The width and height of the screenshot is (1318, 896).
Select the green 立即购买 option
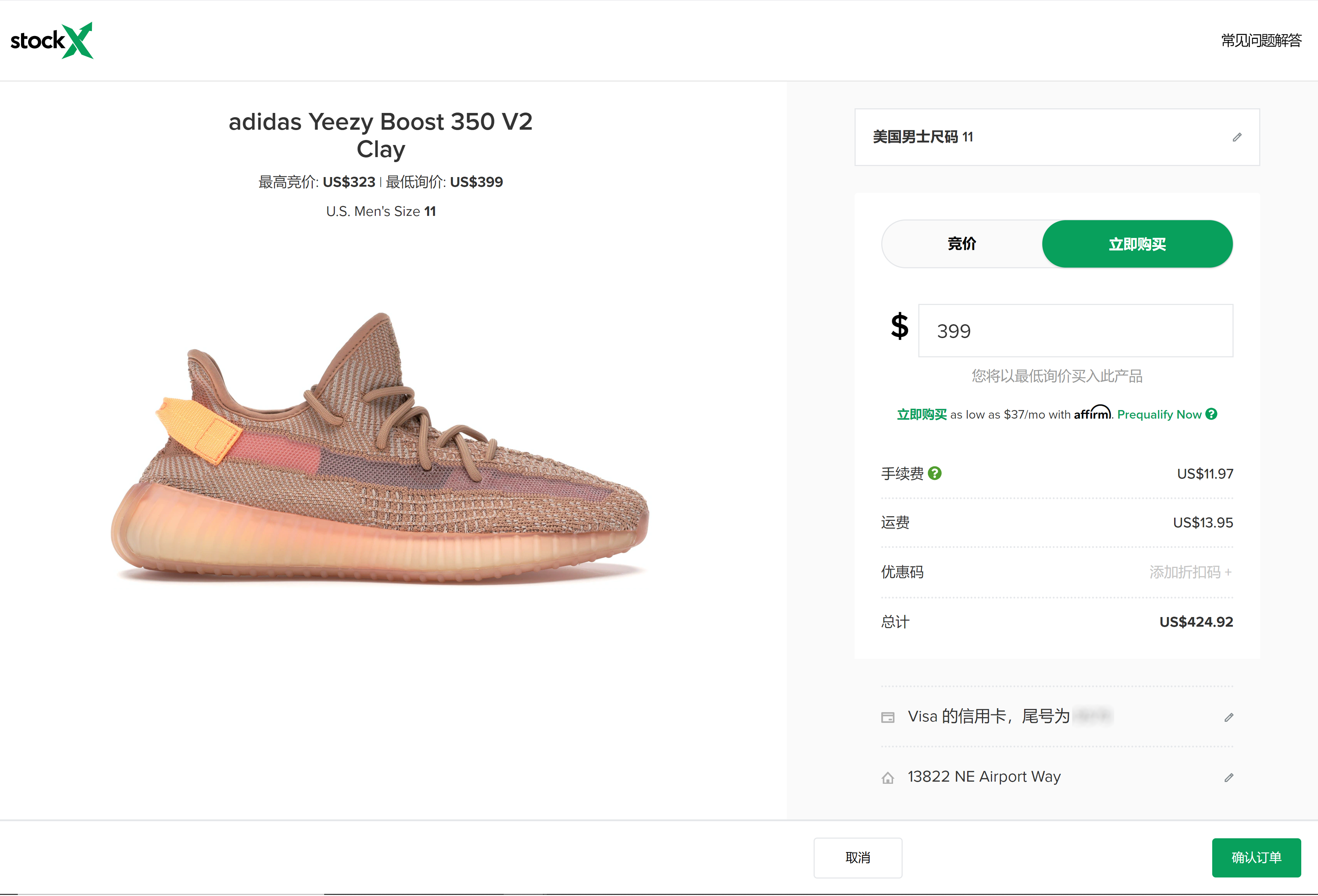pyautogui.click(x=1137, y=244)
